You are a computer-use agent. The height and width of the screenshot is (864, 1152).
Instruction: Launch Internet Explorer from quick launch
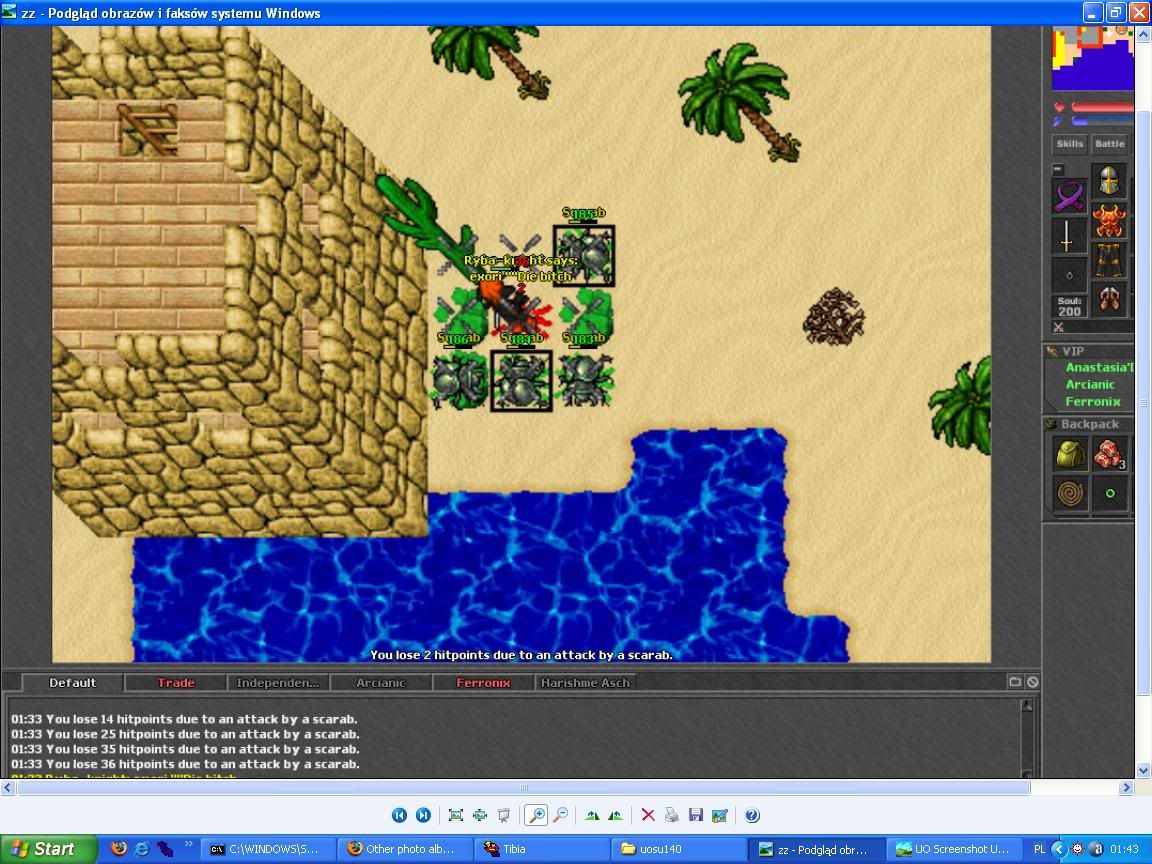[142, 849]
